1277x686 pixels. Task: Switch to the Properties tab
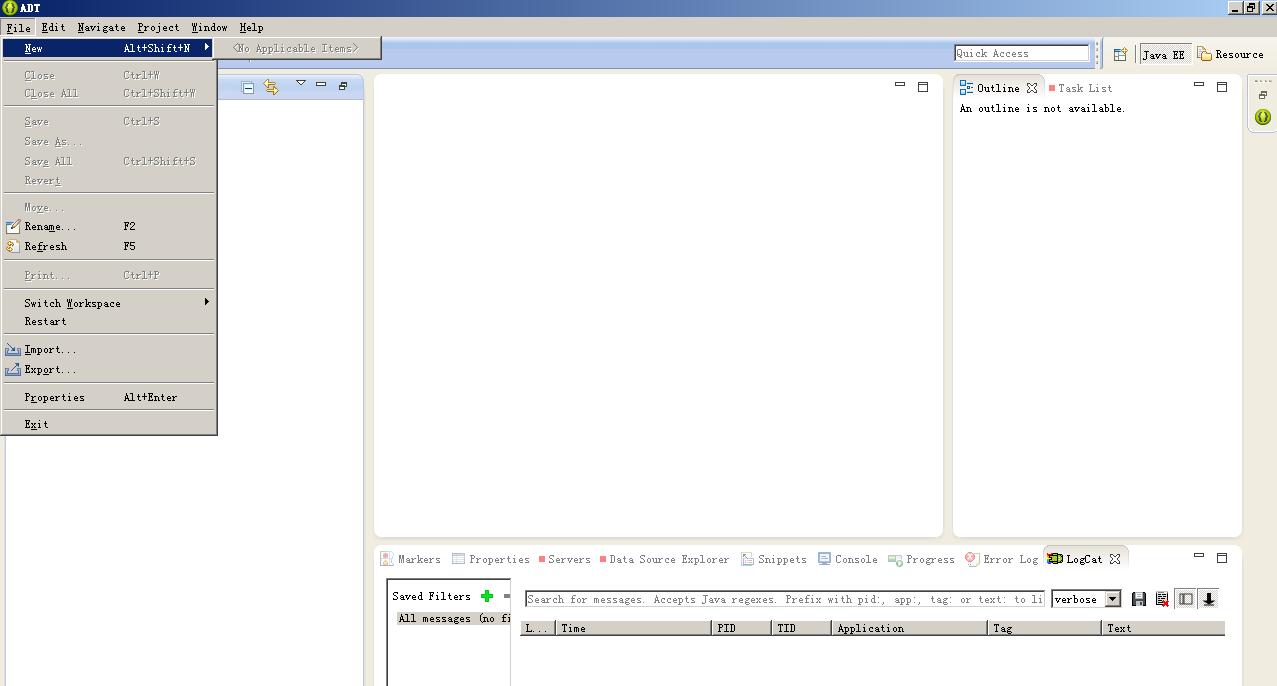point(491,559)
